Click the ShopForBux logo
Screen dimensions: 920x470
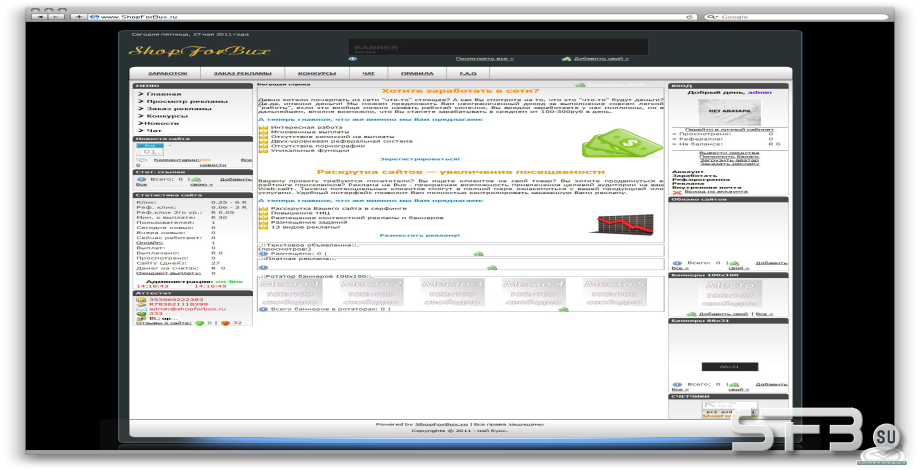pyautogui.click(x=199, y=51)
